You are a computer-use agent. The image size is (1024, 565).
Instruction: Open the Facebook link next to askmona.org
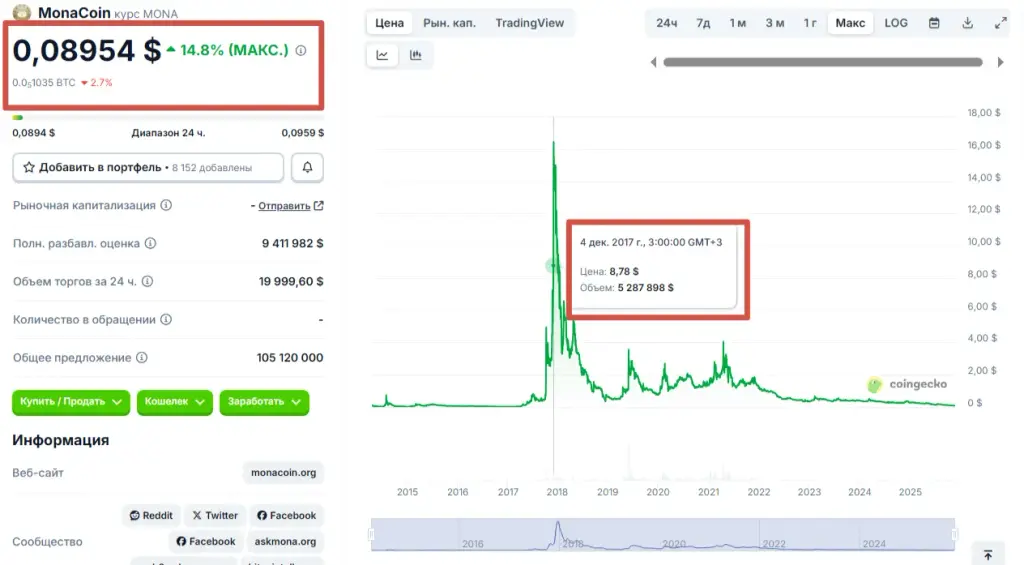206,541
